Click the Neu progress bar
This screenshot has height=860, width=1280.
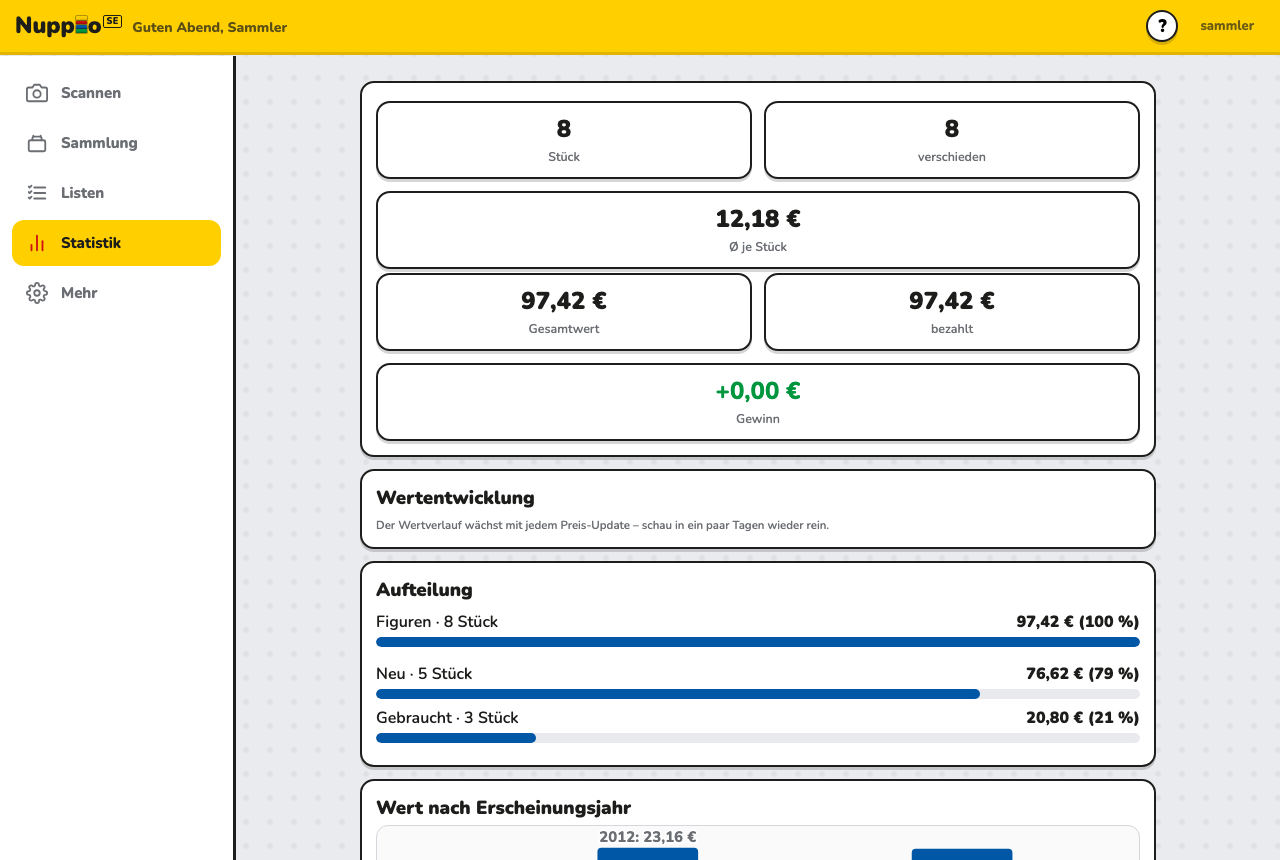pos(758,694)
